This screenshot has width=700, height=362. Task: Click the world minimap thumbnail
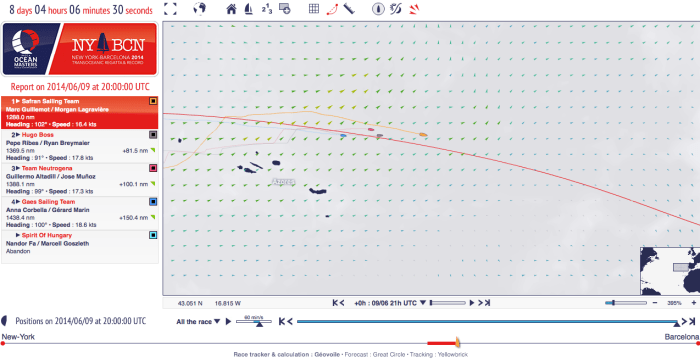(670, 271)
